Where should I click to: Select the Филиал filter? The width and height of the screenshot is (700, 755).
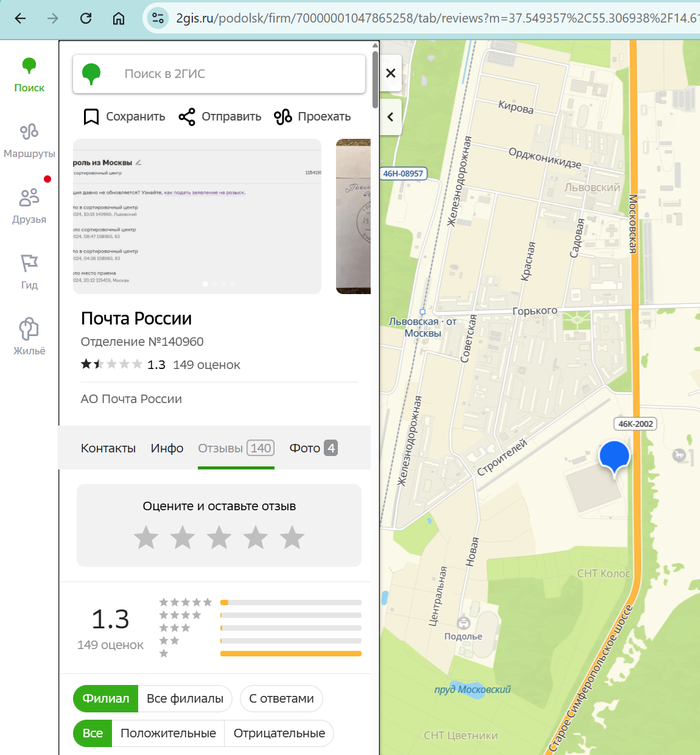coord(105,699)
